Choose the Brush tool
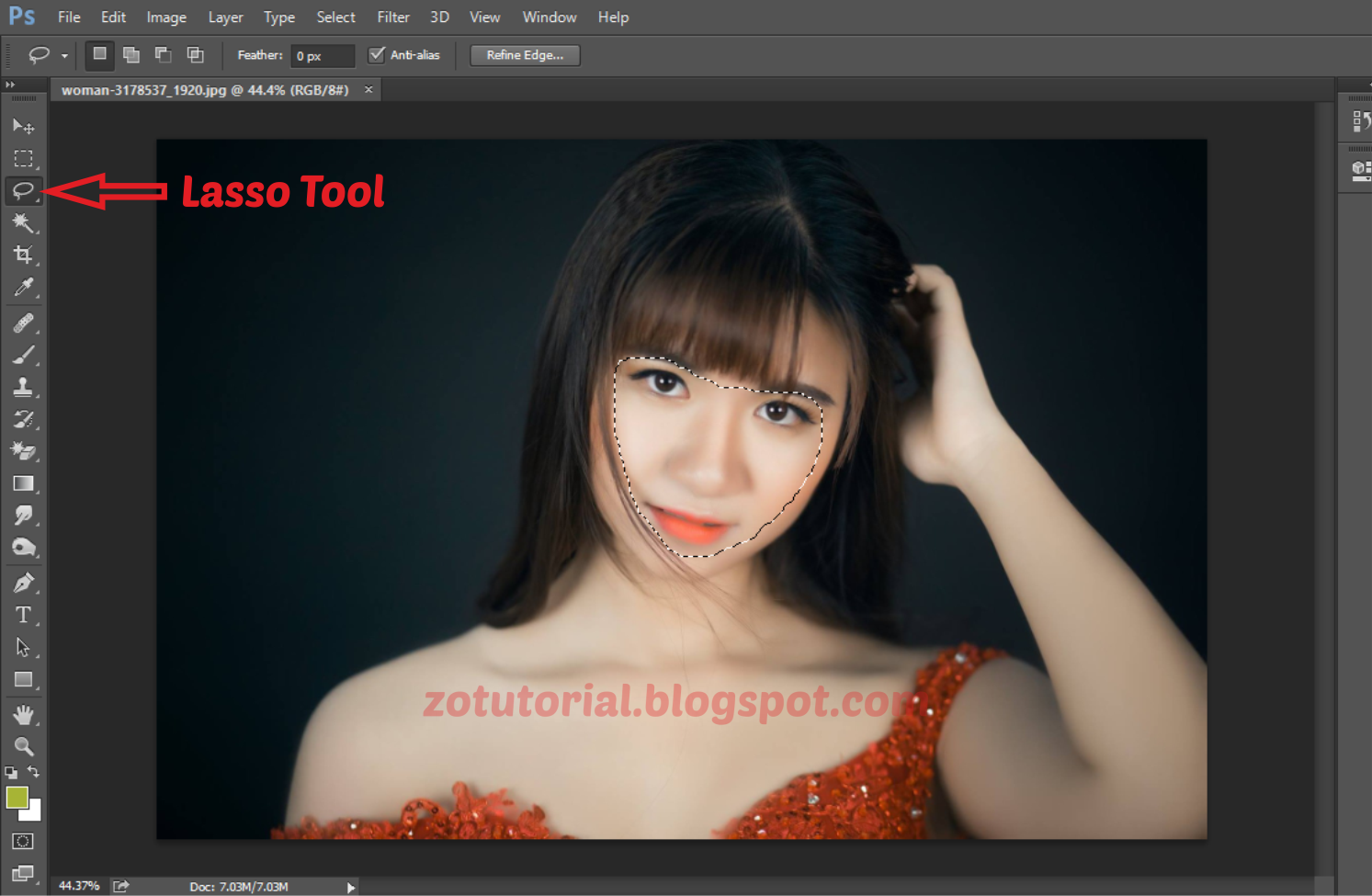The width and height of the screenshot is (1372, 896). pyautogui.click(x=23, y=355)
